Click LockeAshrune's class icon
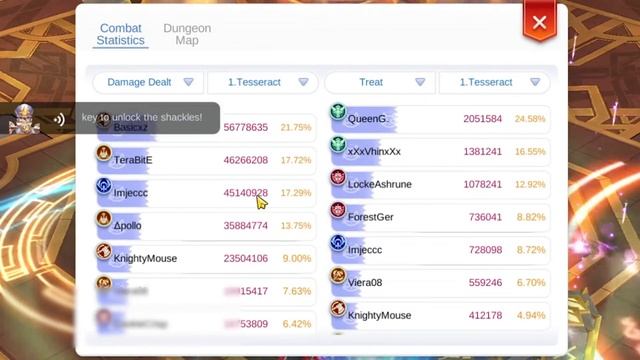The height and width of the screenshot is (360, 640). (x=338, y=177)
